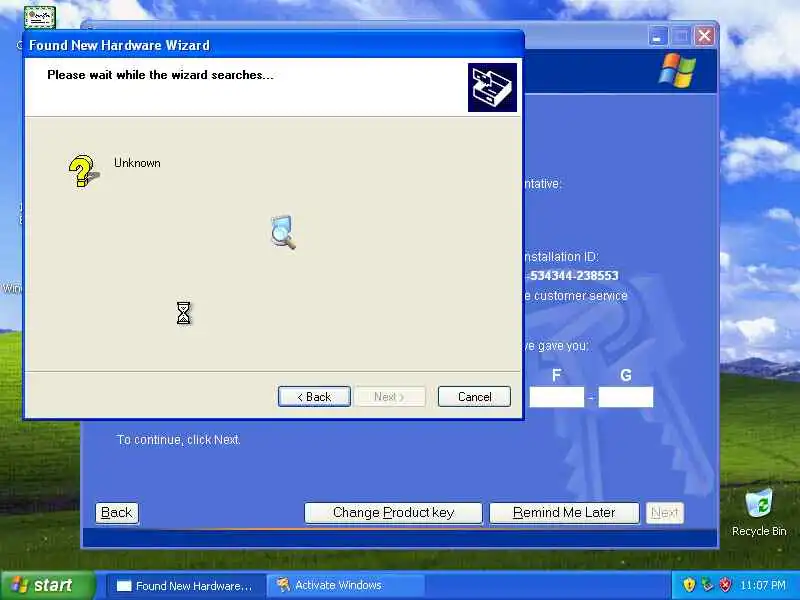Click Change Product key button
The image size is (800, 600).
click(393, 512)
